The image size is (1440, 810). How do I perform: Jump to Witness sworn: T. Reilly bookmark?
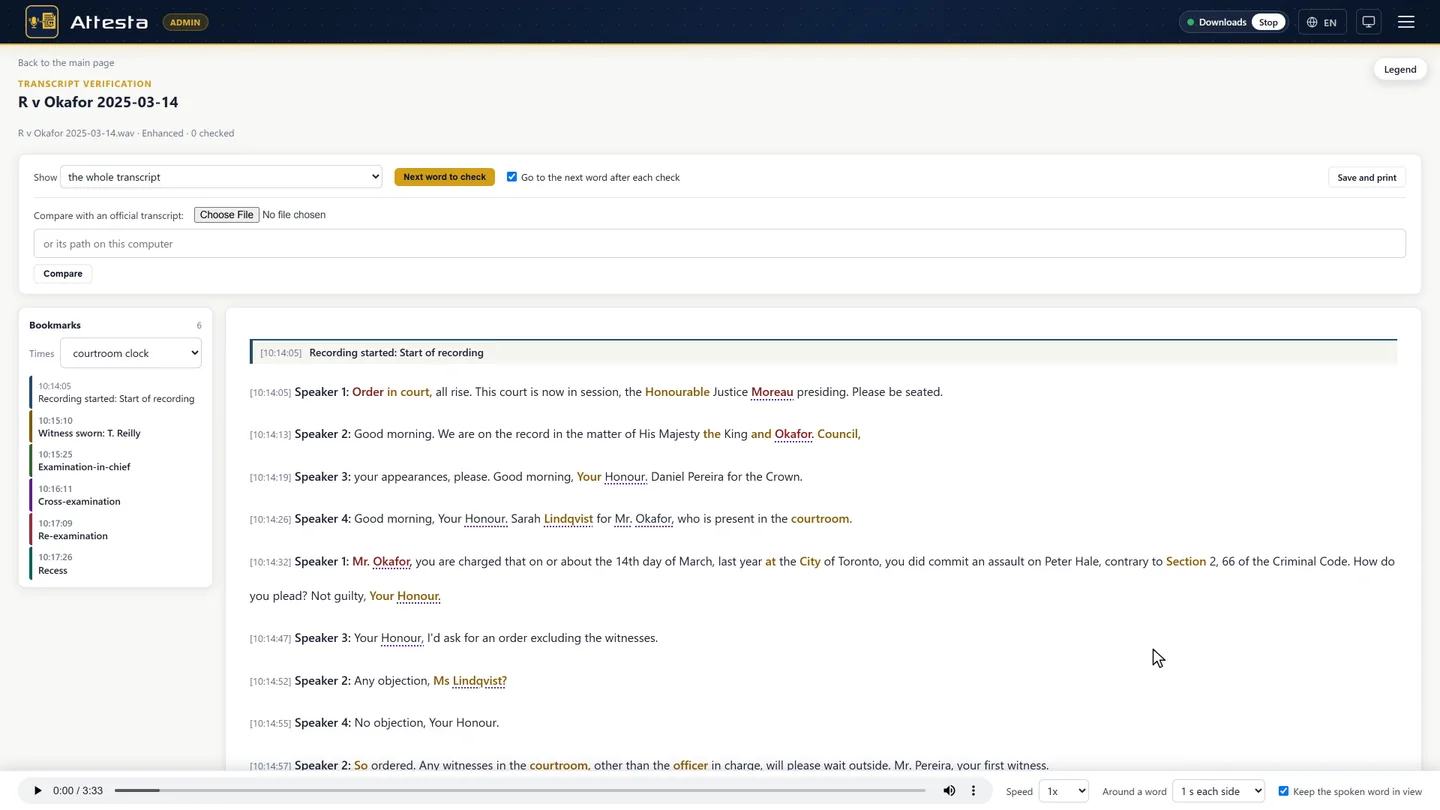[x=116, y=427]
